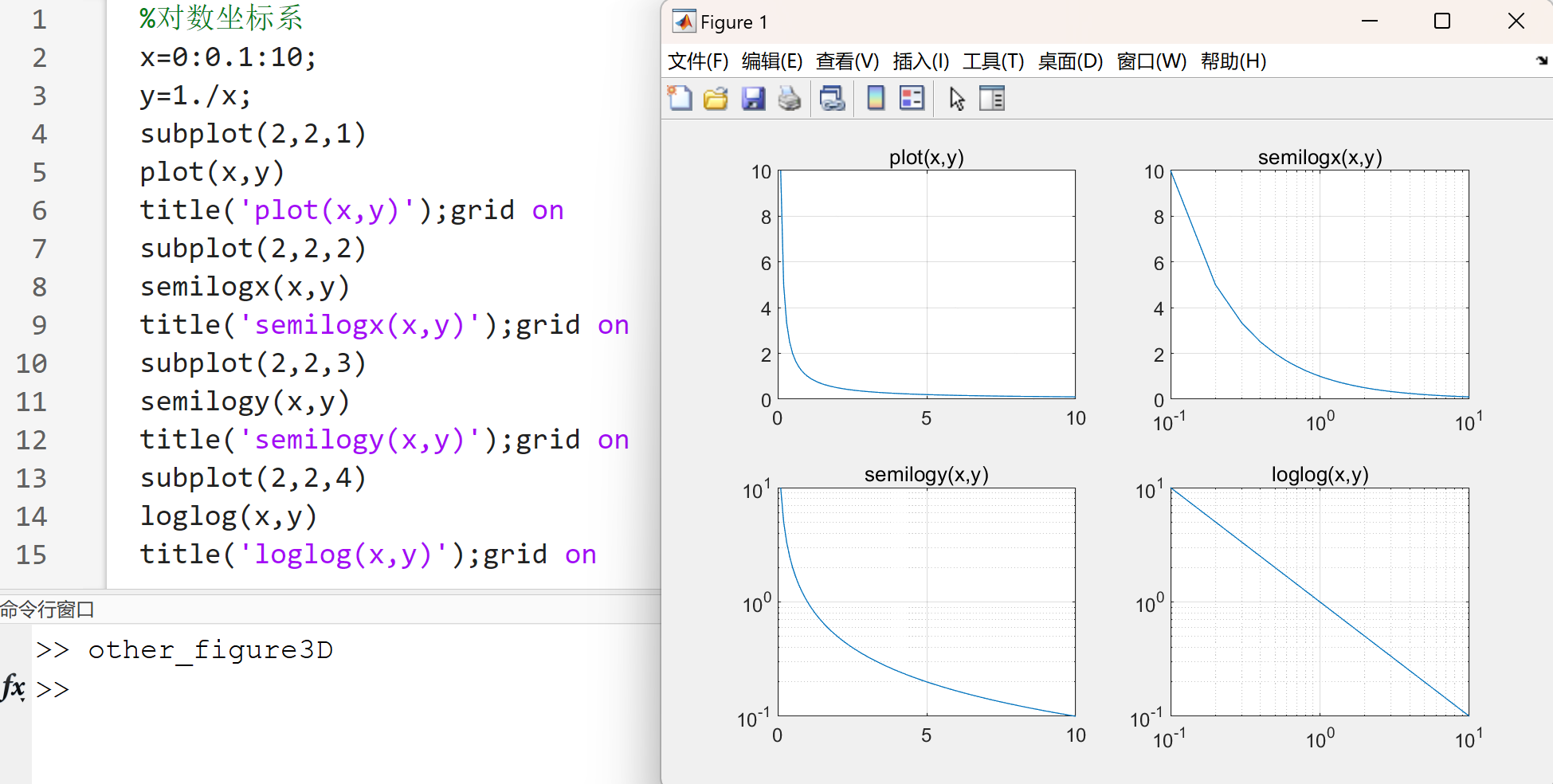This screenshot has height=784, width=1553.
Task: Click line number 6 in editor gutter
Action: pyautogui.click(x=39, y=210)
